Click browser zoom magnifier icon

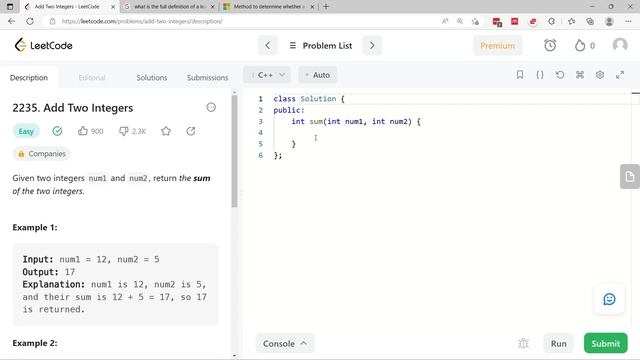460,21
